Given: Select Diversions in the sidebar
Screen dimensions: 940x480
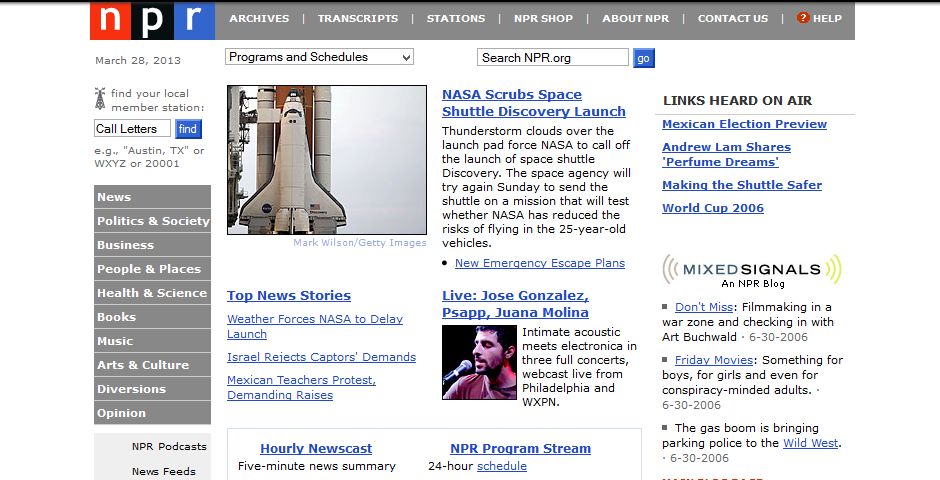Looking at the screenshot, I should point(152,388).
